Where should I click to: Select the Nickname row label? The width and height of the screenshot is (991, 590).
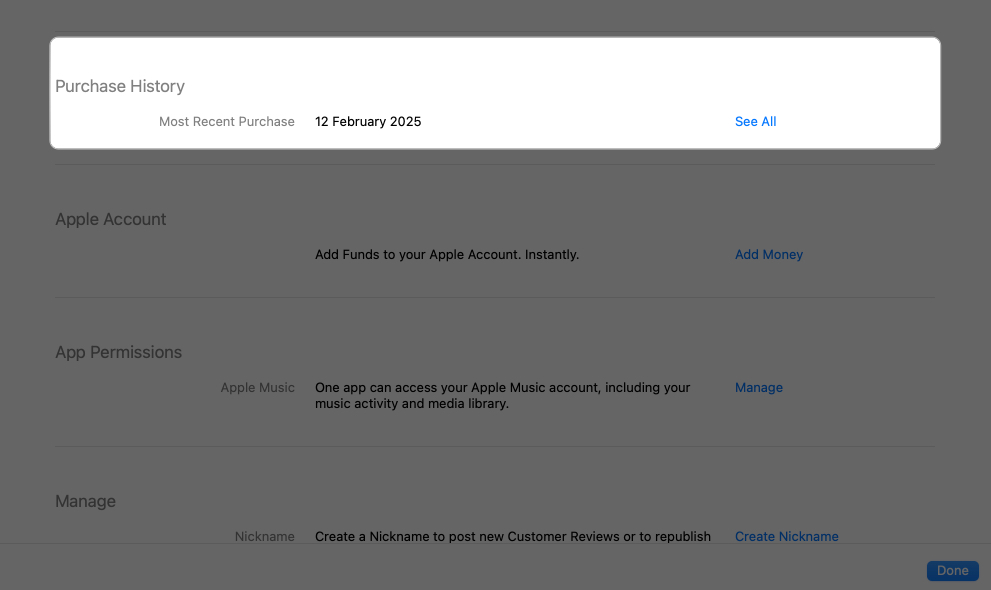point(264,536)
